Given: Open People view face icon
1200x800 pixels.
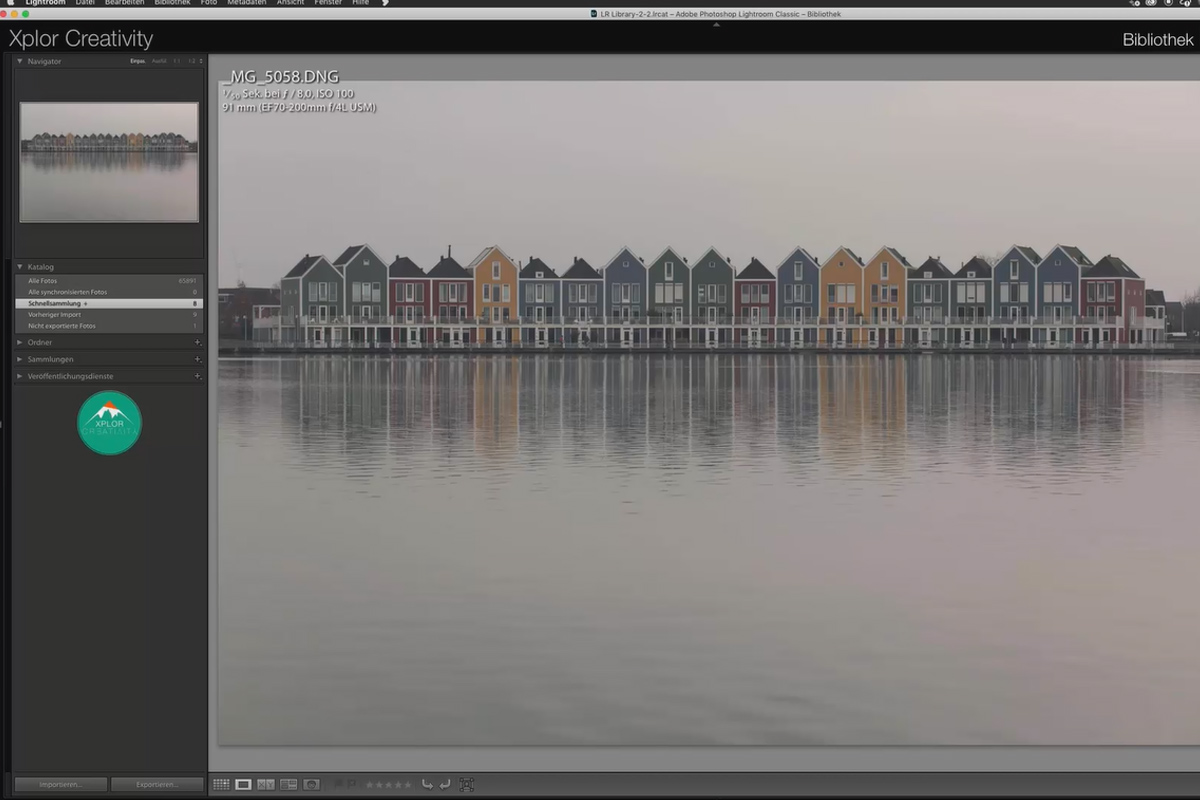Looking at the screenshot, I should tap(311, 785).
